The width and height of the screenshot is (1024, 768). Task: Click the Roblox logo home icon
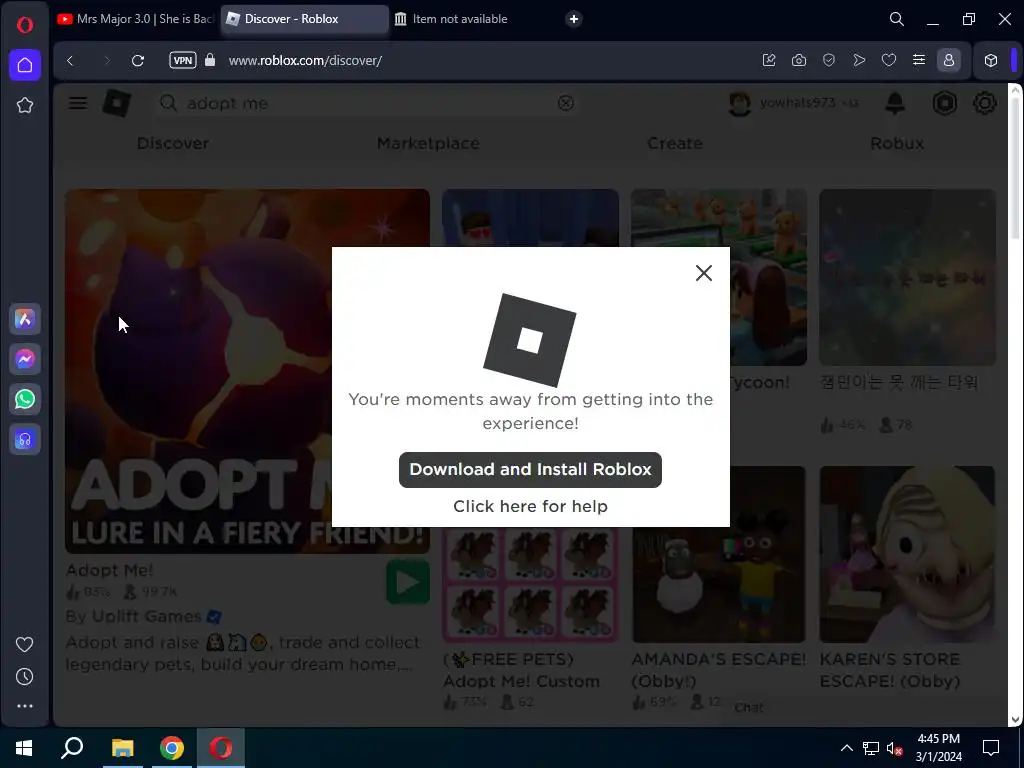click(117, 103)
